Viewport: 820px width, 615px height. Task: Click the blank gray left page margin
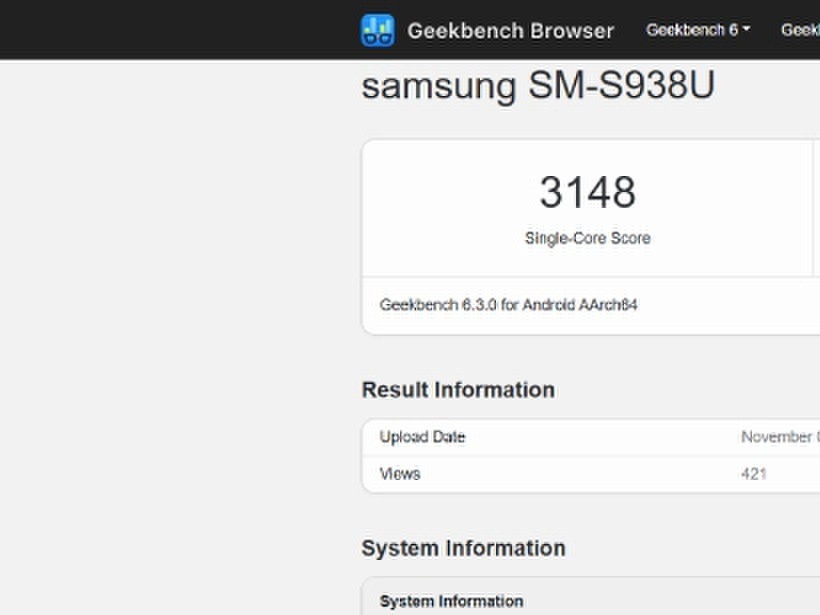click(170, 330)
